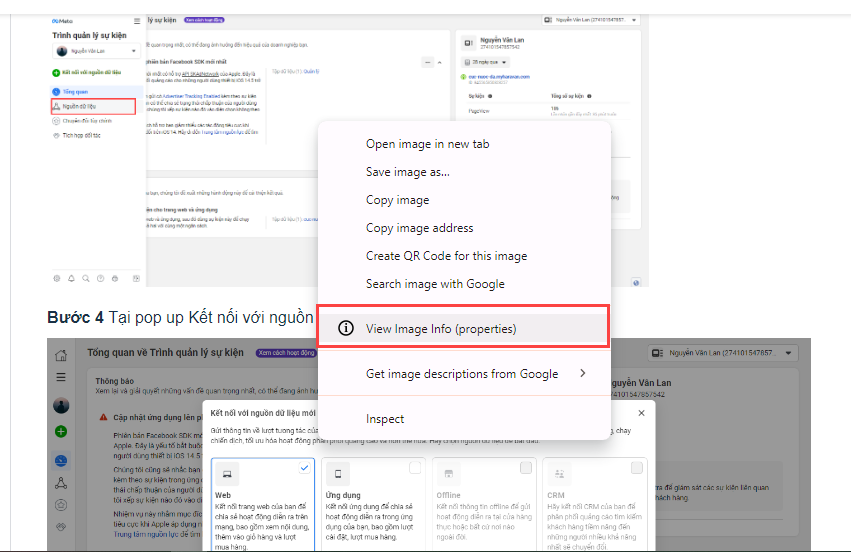Check the Offline option checkbox
Image resolution: width=851 pixels, height=552 pixels.
pos(526,468)
